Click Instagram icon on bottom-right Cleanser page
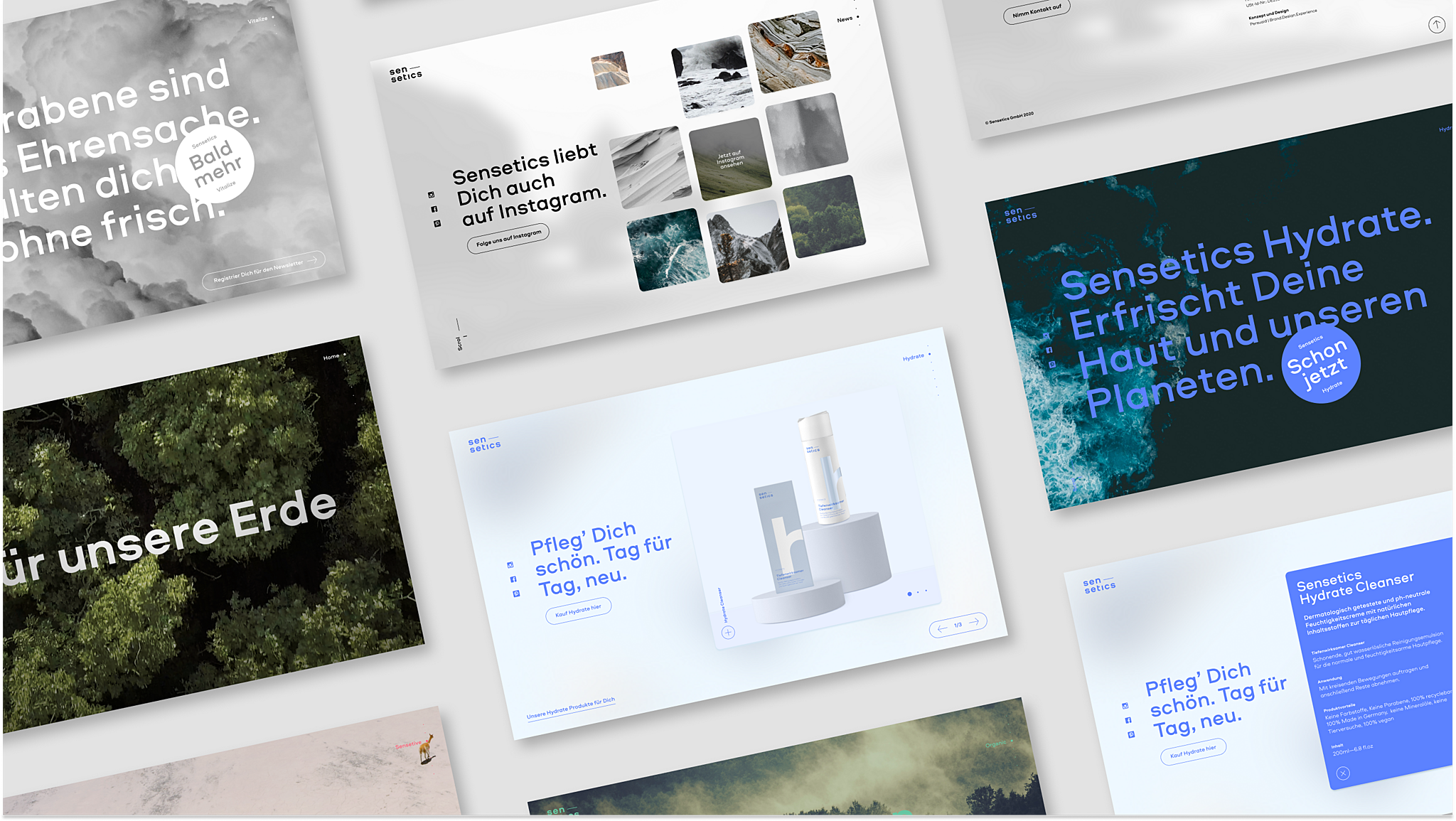Image resolution: width=1456 pixels, height=821 pixels. pos(1125,706)
